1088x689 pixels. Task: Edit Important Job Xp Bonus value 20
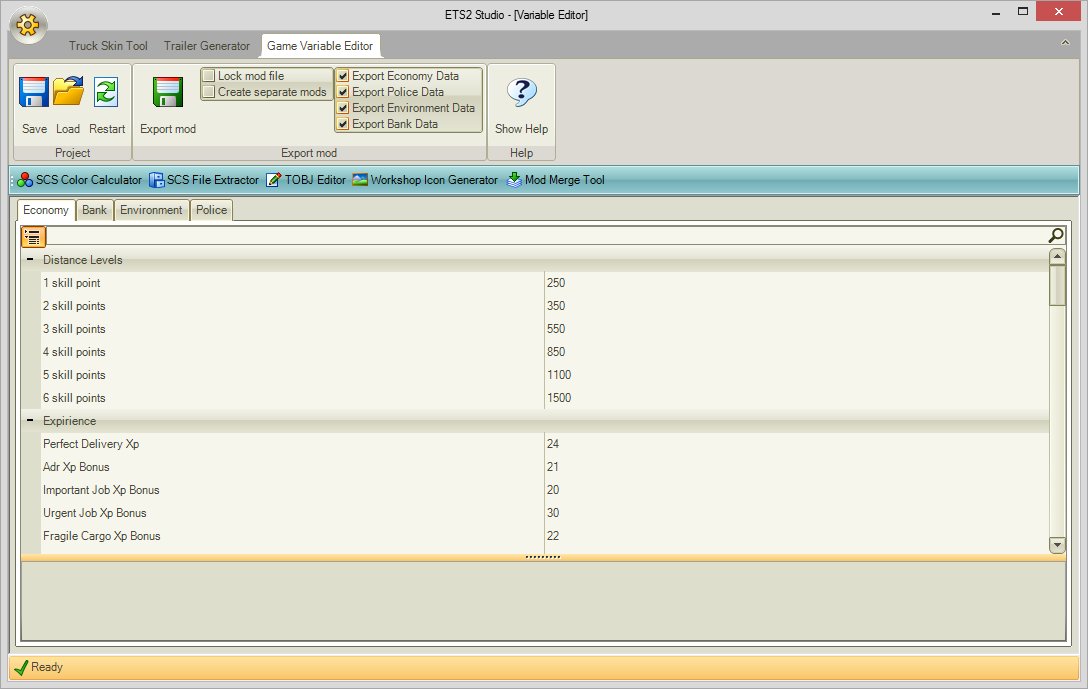tap(797, 490)
